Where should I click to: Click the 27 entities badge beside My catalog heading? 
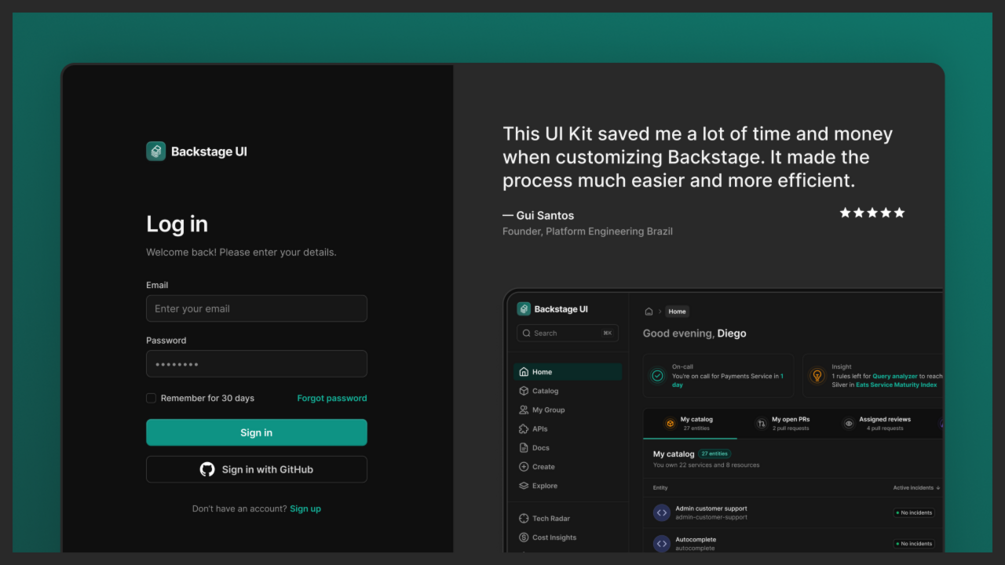point(714,454)
